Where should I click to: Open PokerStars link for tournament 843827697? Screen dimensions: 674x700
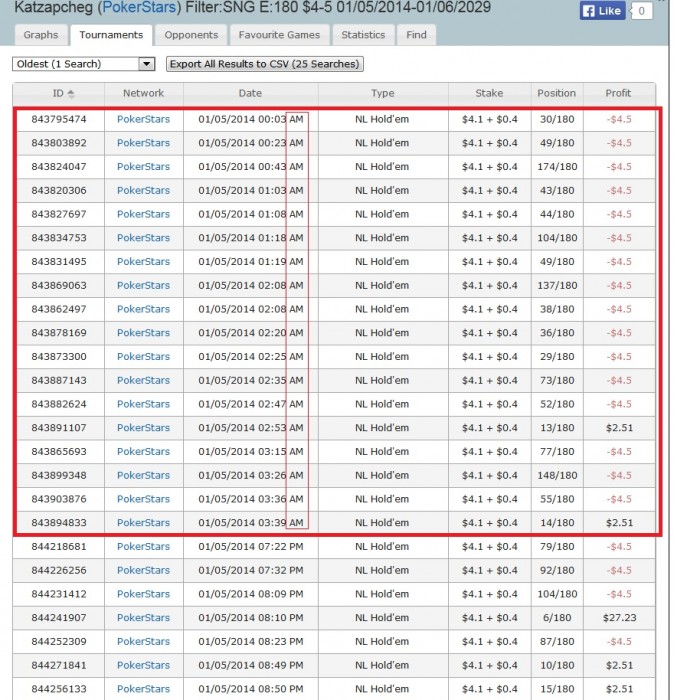point(144,214)
